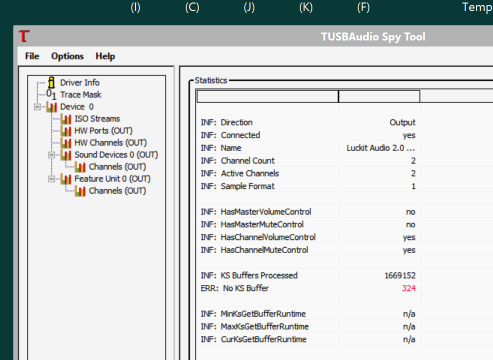Click INF: HasMasterVolumeControl label
The image size is (493, 360).
pos(256,212)
